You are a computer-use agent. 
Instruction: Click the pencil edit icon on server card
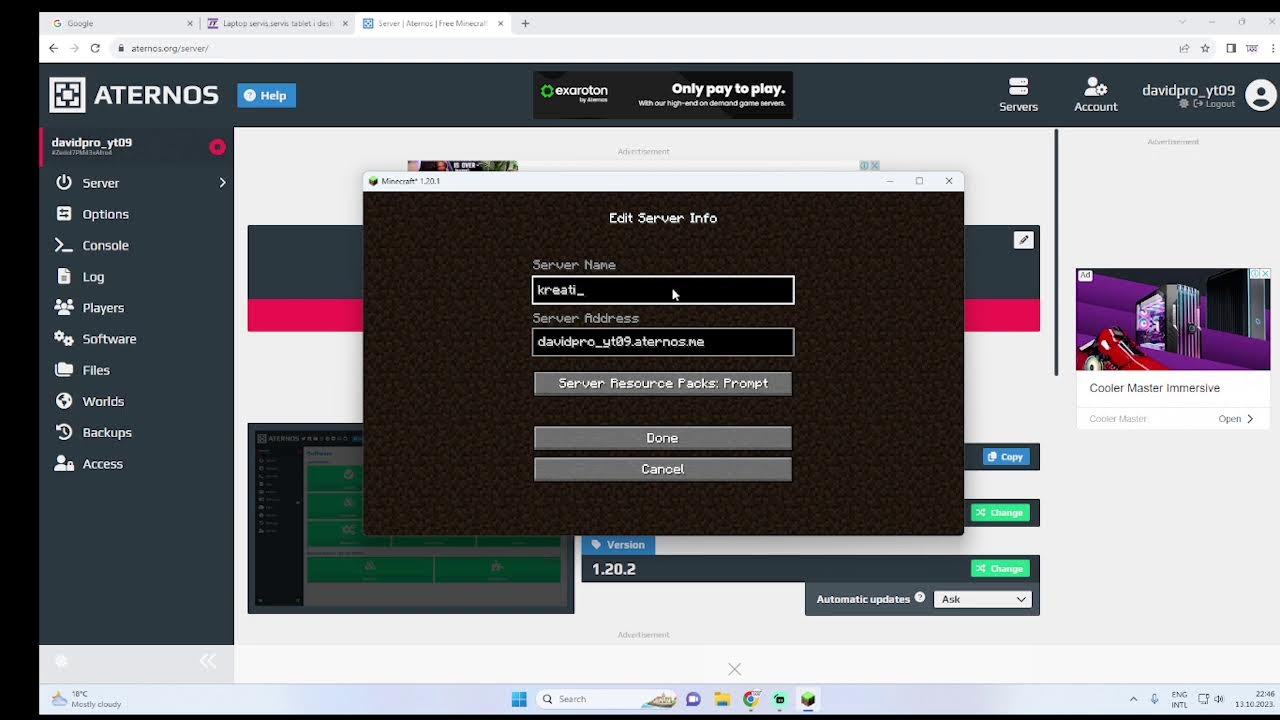tap(1023, 240)
